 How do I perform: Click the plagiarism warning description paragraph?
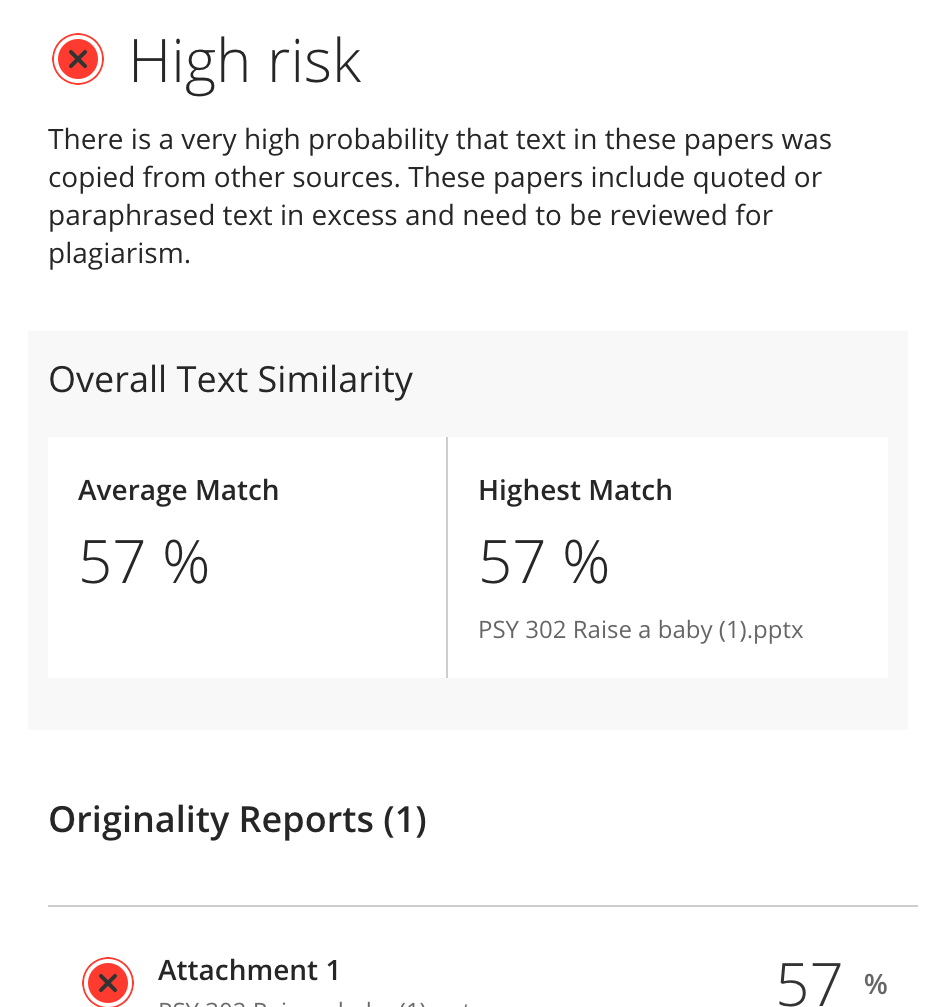440,196
